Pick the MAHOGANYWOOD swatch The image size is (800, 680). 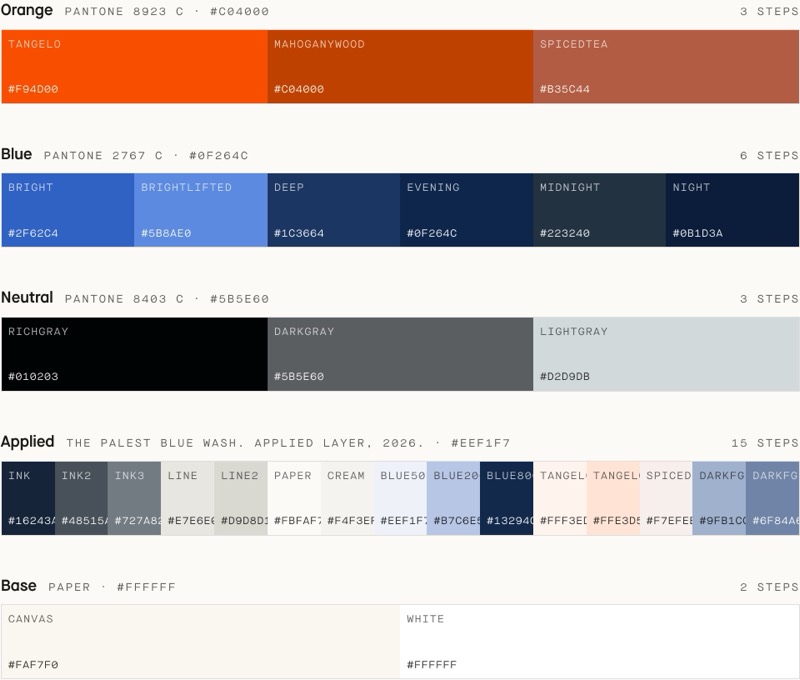pos(400,66)
